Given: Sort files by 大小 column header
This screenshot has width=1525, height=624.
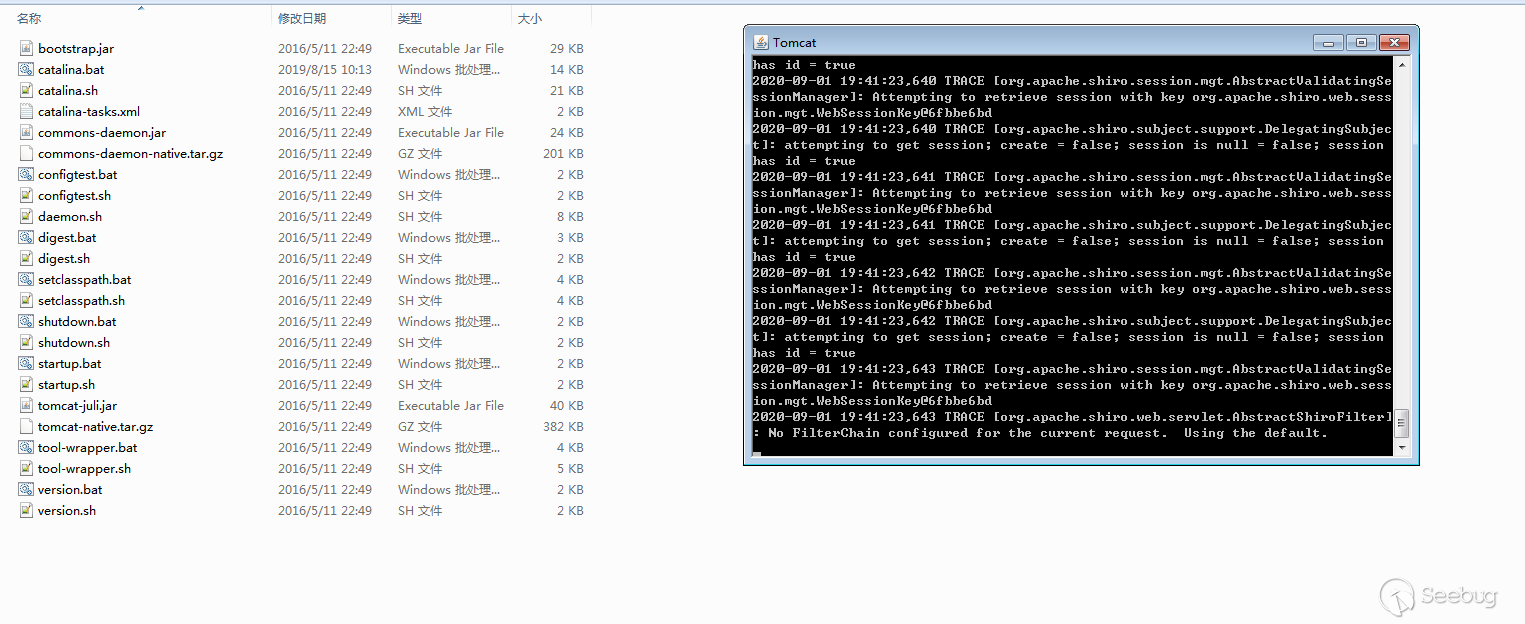Looking at the screenshot, I should tap(530, 18).
